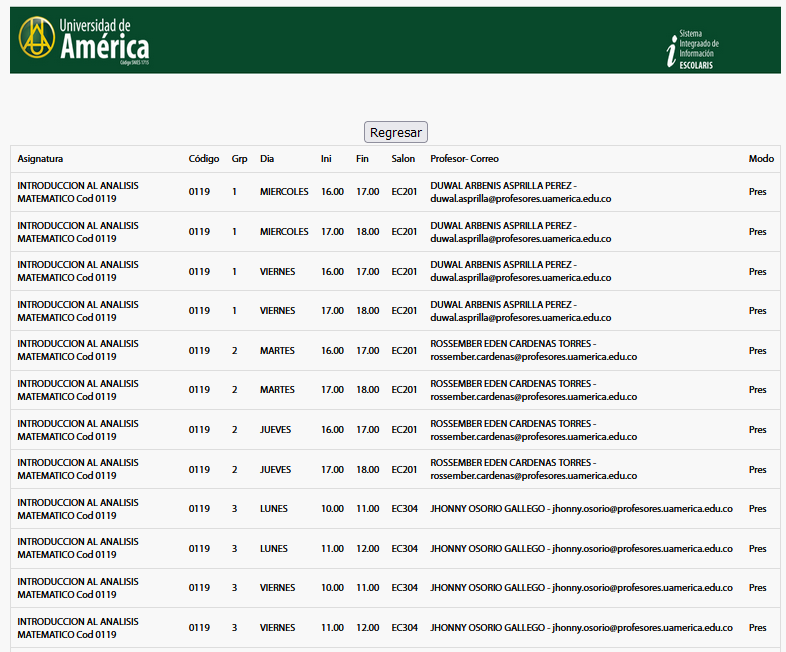Click MIERCOLES in the 17.00 group 1 row
The image size is (786, 652).
click(x=284, y=232)
